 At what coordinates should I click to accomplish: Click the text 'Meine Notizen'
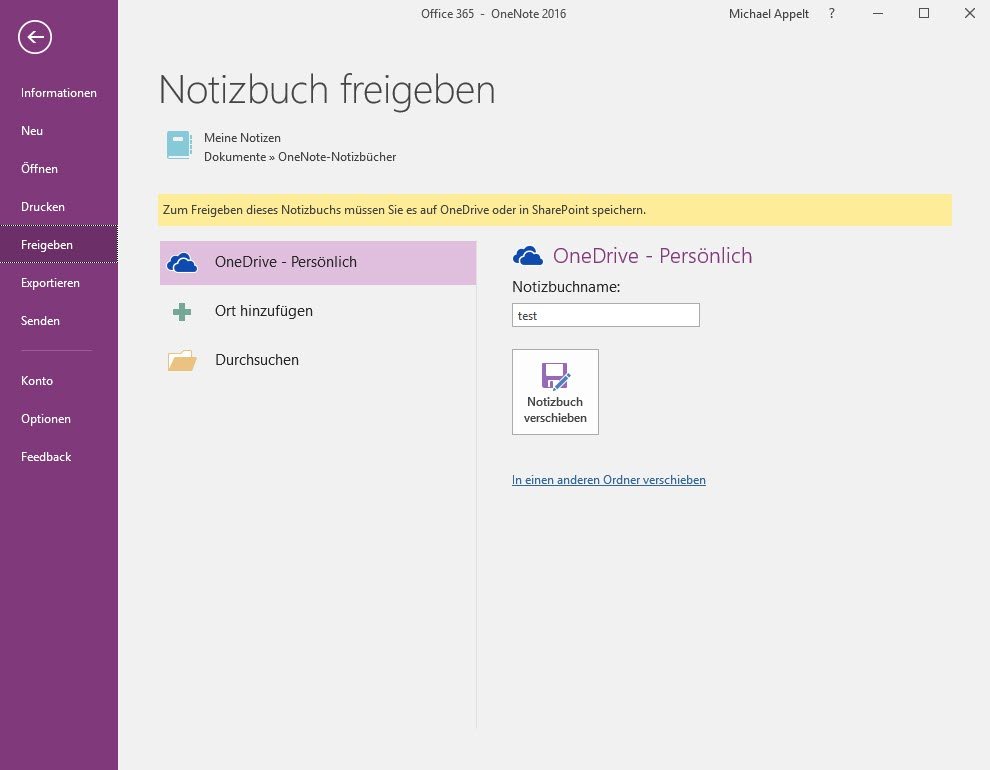pos(242,138)
